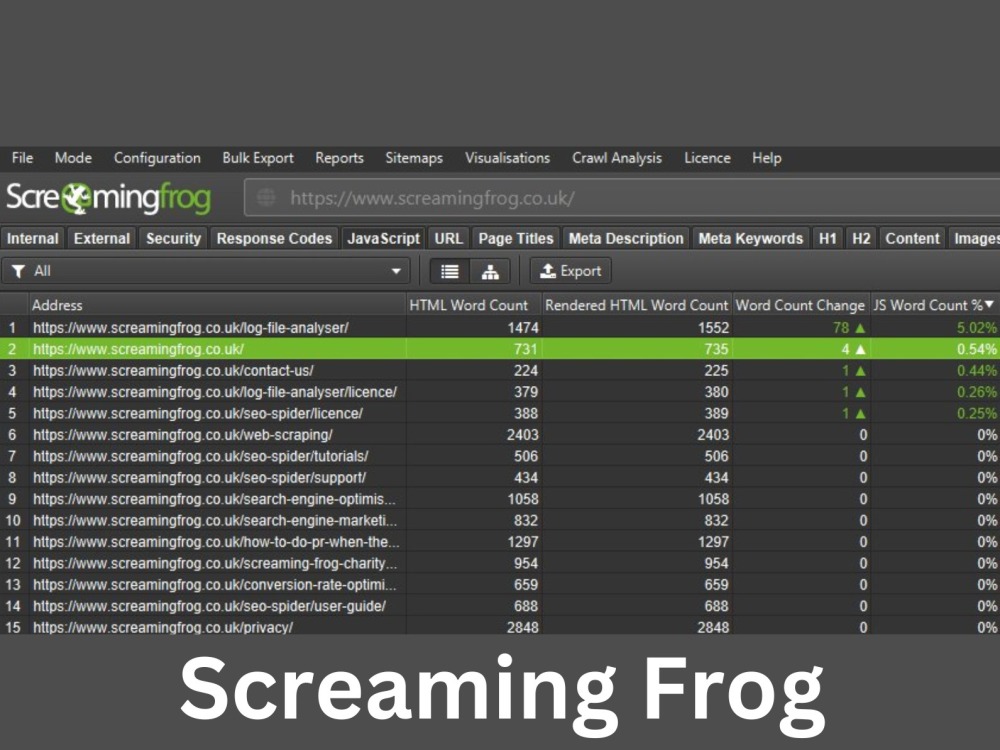Screen dimensions: 1000x750
Task: Switch to the Meta Description tab
Action: [626, 239]
